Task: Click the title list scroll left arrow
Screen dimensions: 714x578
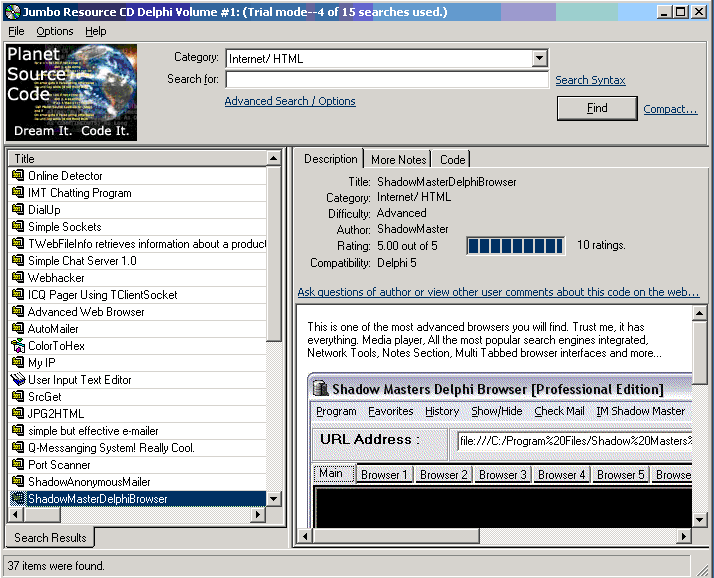Action: pos(16,514)
